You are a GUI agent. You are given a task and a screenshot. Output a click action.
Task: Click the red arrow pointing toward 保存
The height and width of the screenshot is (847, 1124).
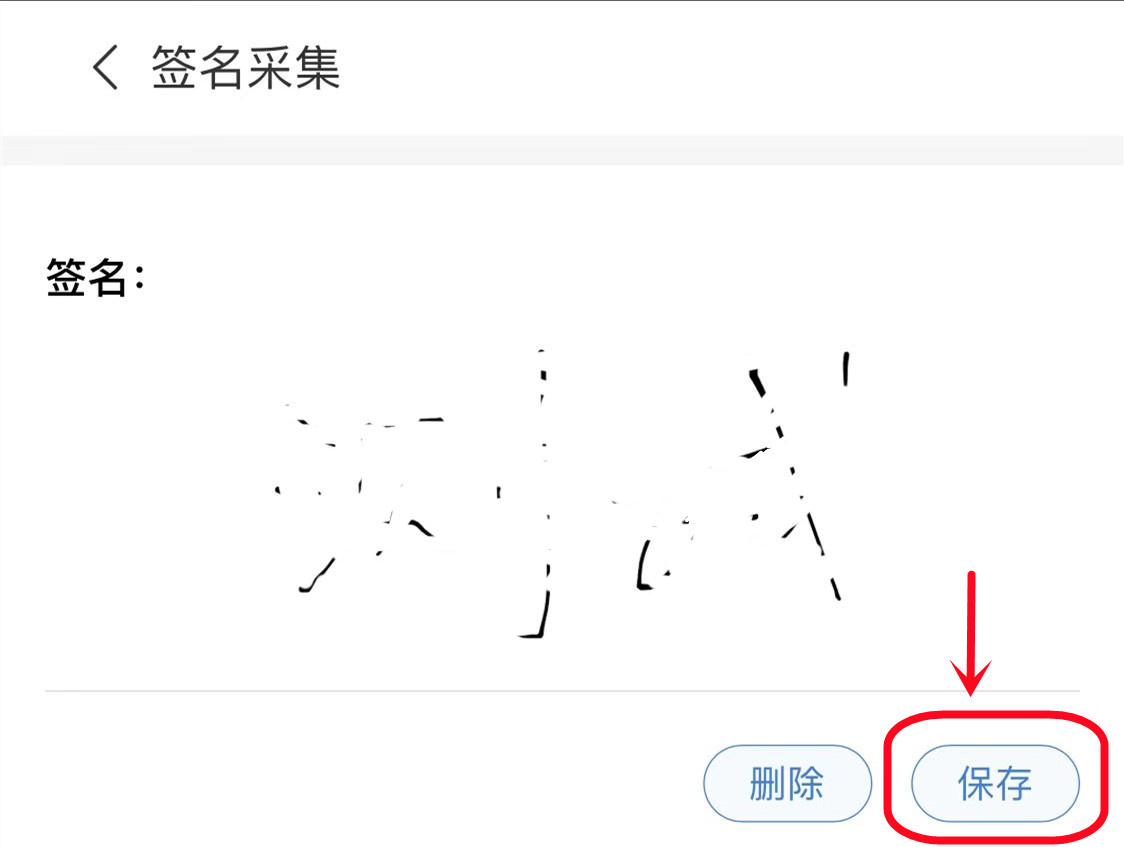coord(971,633)
